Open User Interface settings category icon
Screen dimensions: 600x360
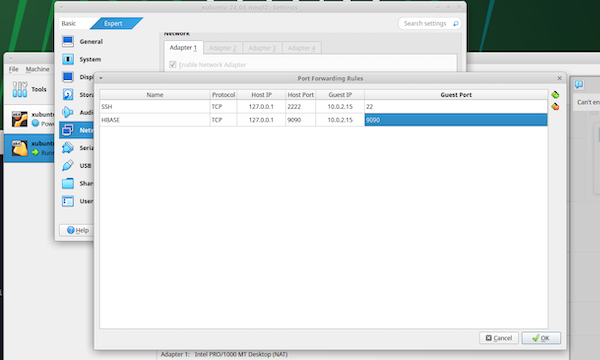[68, 201]
